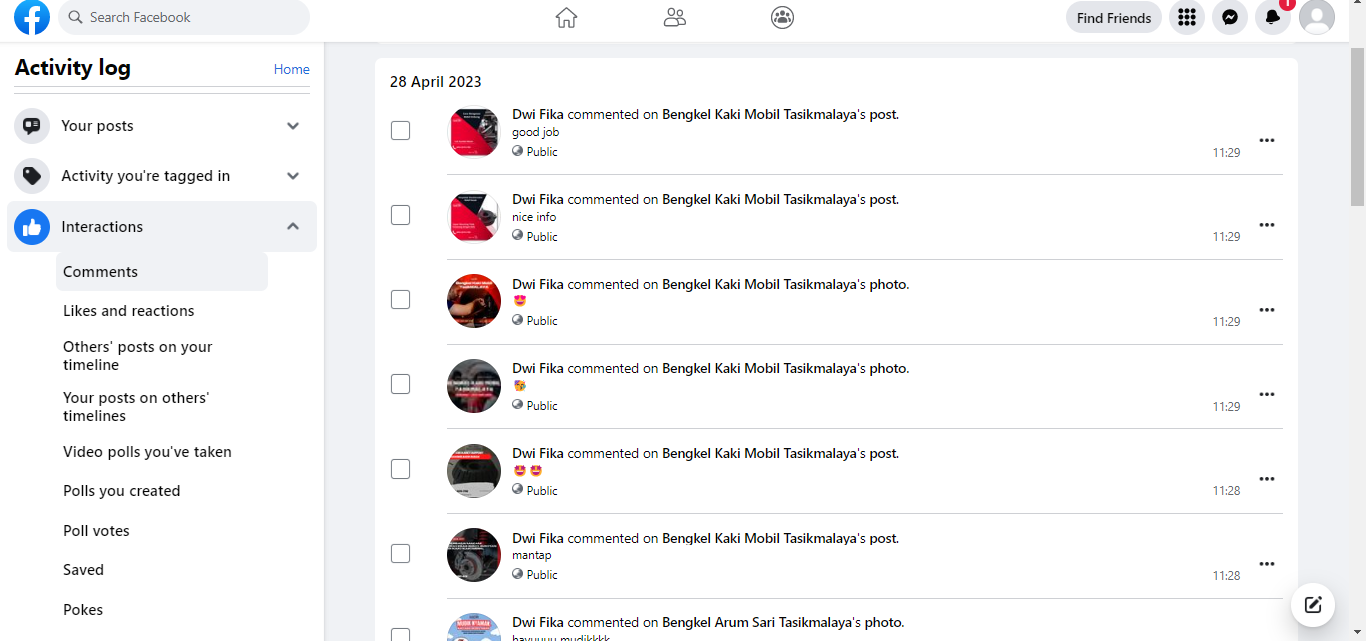Click the page's vertical scrollbar
Viewport: 1366px width, 641px height.
coord(1357,130)
